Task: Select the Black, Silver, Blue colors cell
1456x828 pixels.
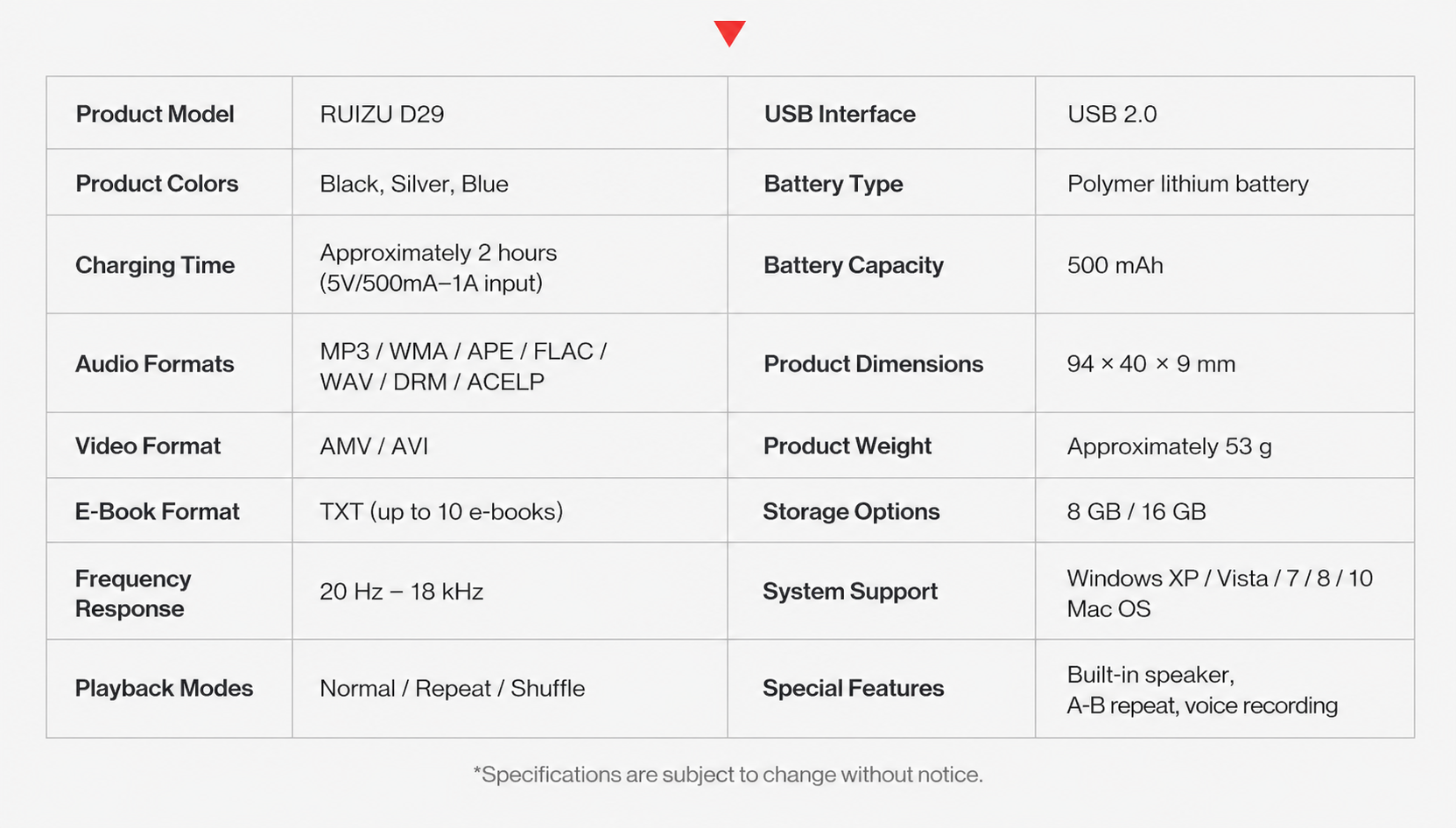Action: coord(510,182)
